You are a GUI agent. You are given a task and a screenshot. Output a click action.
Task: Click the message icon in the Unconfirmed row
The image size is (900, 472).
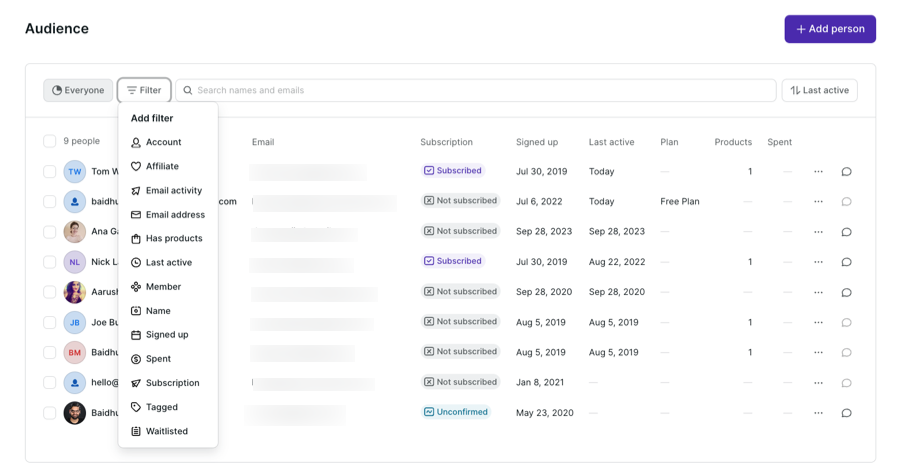coord(846,413)
